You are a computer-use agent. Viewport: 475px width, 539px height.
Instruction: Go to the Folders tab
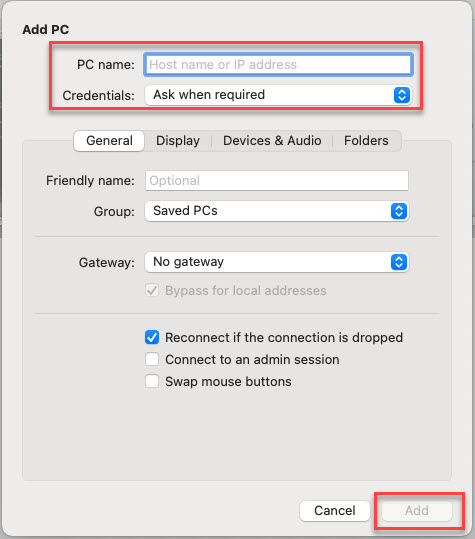click(x=366, y=141)
